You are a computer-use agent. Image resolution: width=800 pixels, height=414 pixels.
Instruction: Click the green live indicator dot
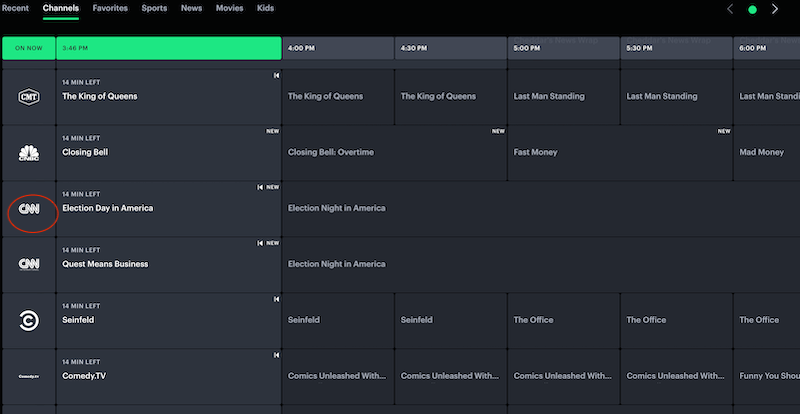752,10
